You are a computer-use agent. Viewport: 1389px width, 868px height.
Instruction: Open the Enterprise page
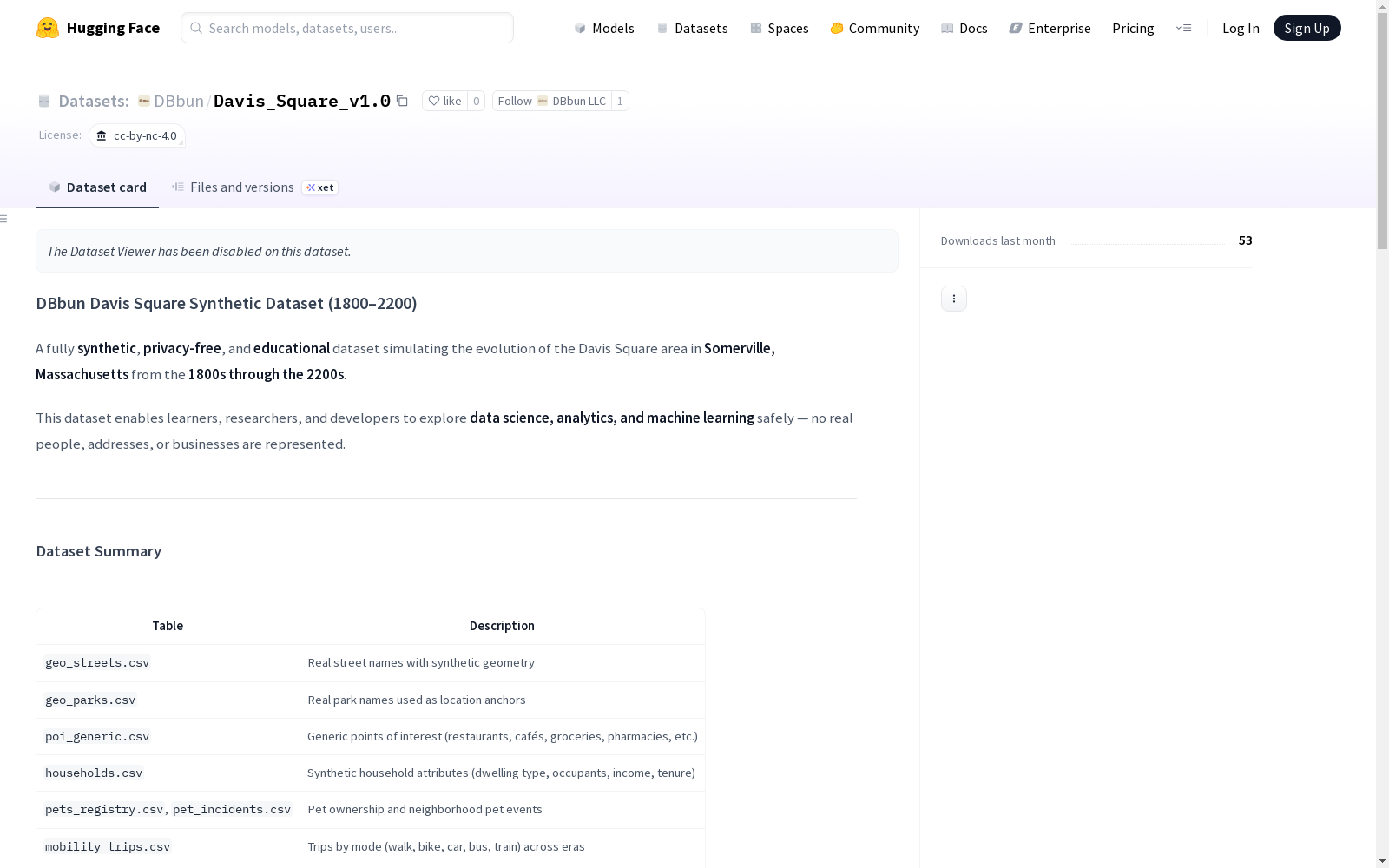tap(1050, 28)
